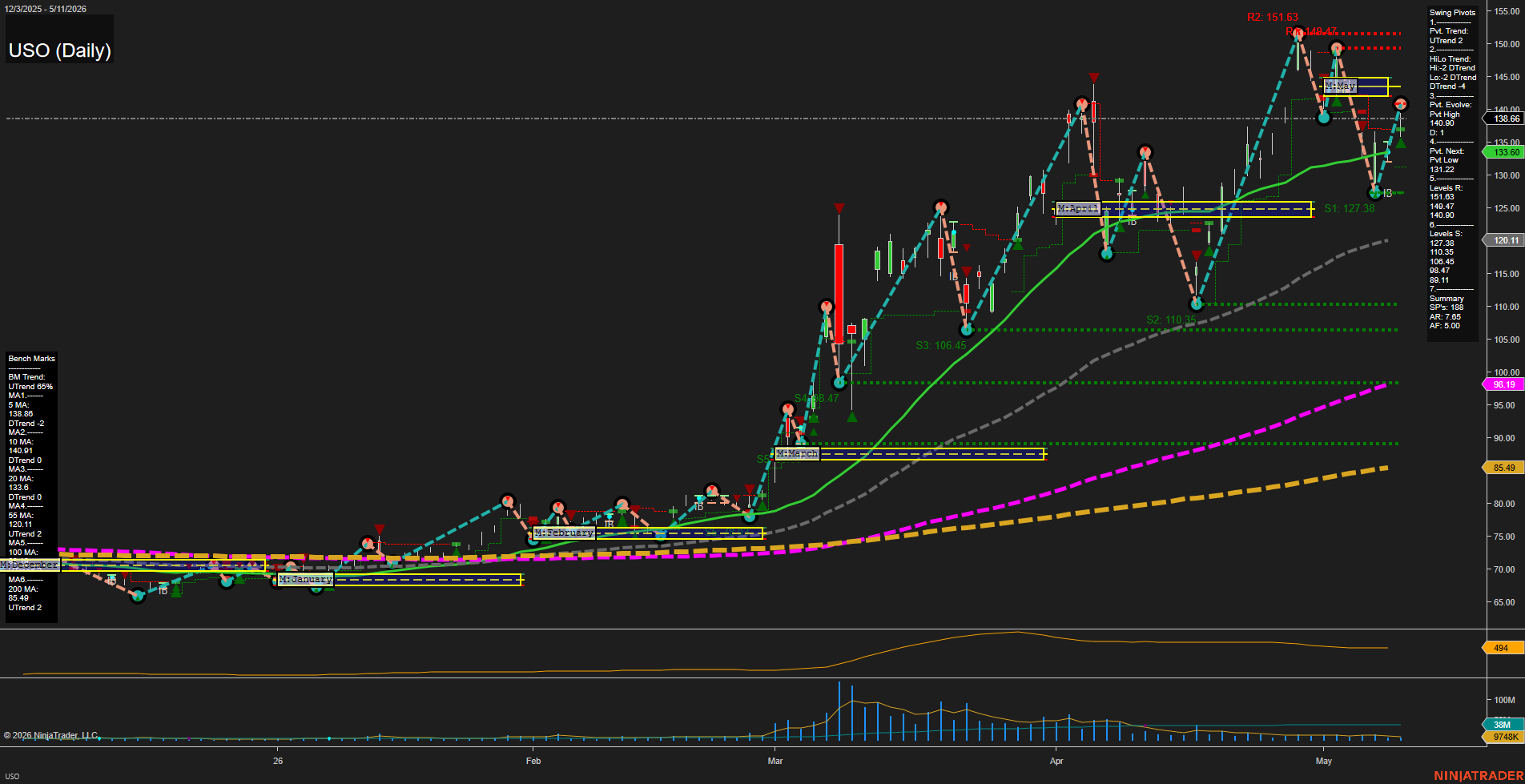
Task: Open the USO tab at the bottom left
Action: pyautogui.click(x=12, y=776)
